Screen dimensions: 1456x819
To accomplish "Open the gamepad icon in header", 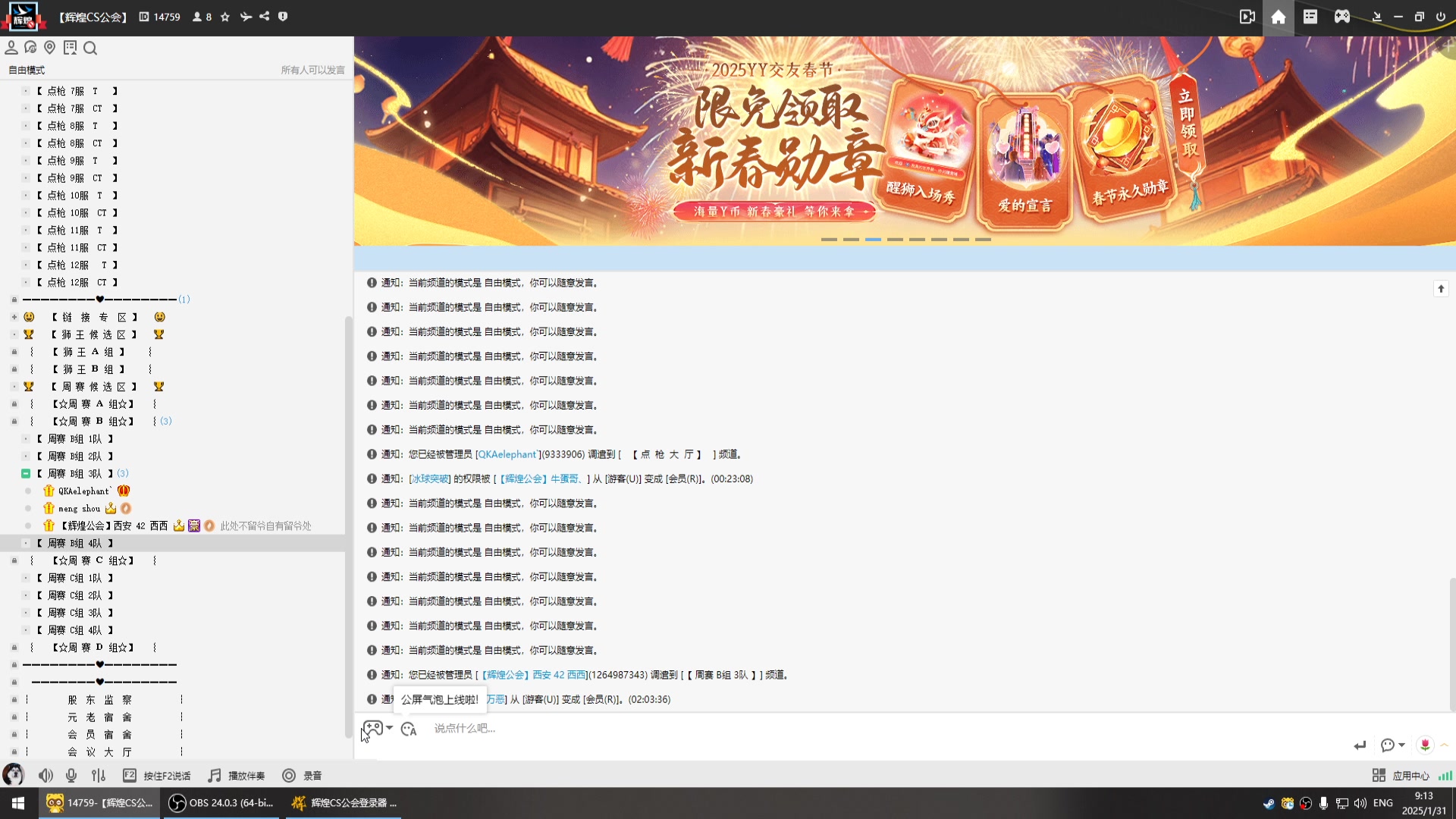I will (x=1342, y=17).
